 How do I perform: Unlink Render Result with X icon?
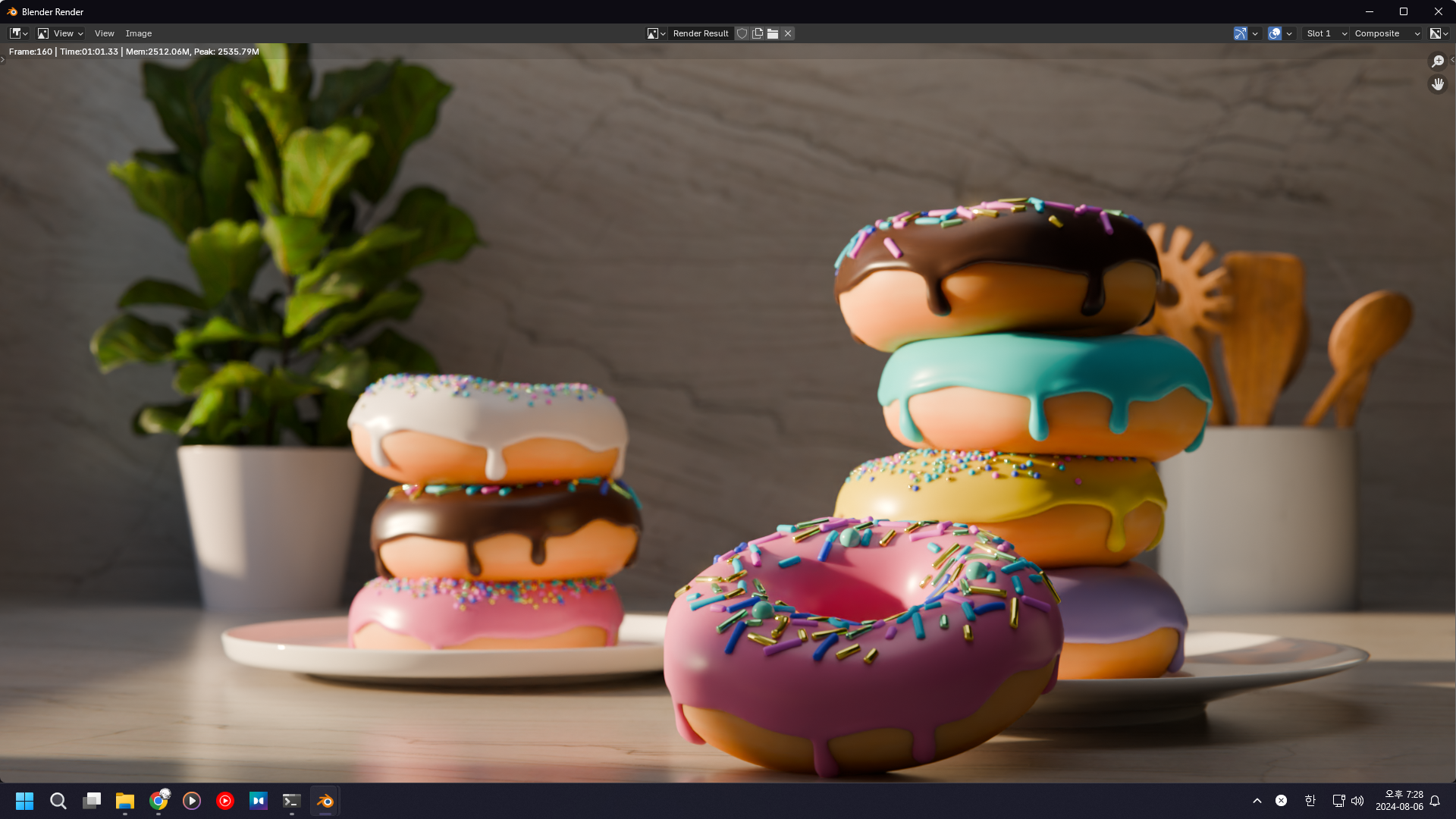pos(788,33)
